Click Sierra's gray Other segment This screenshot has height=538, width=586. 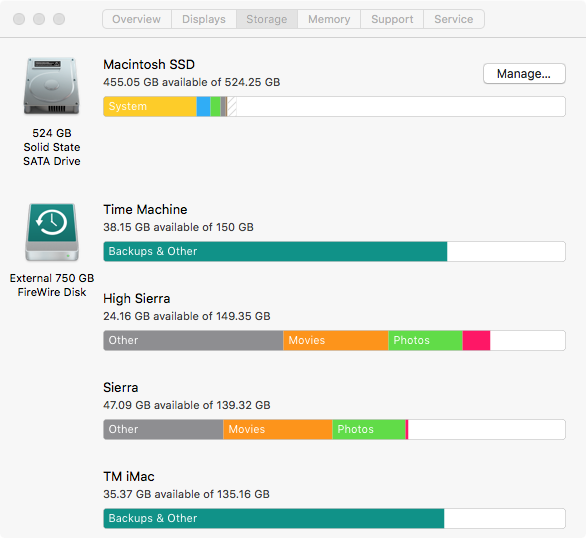163,429
